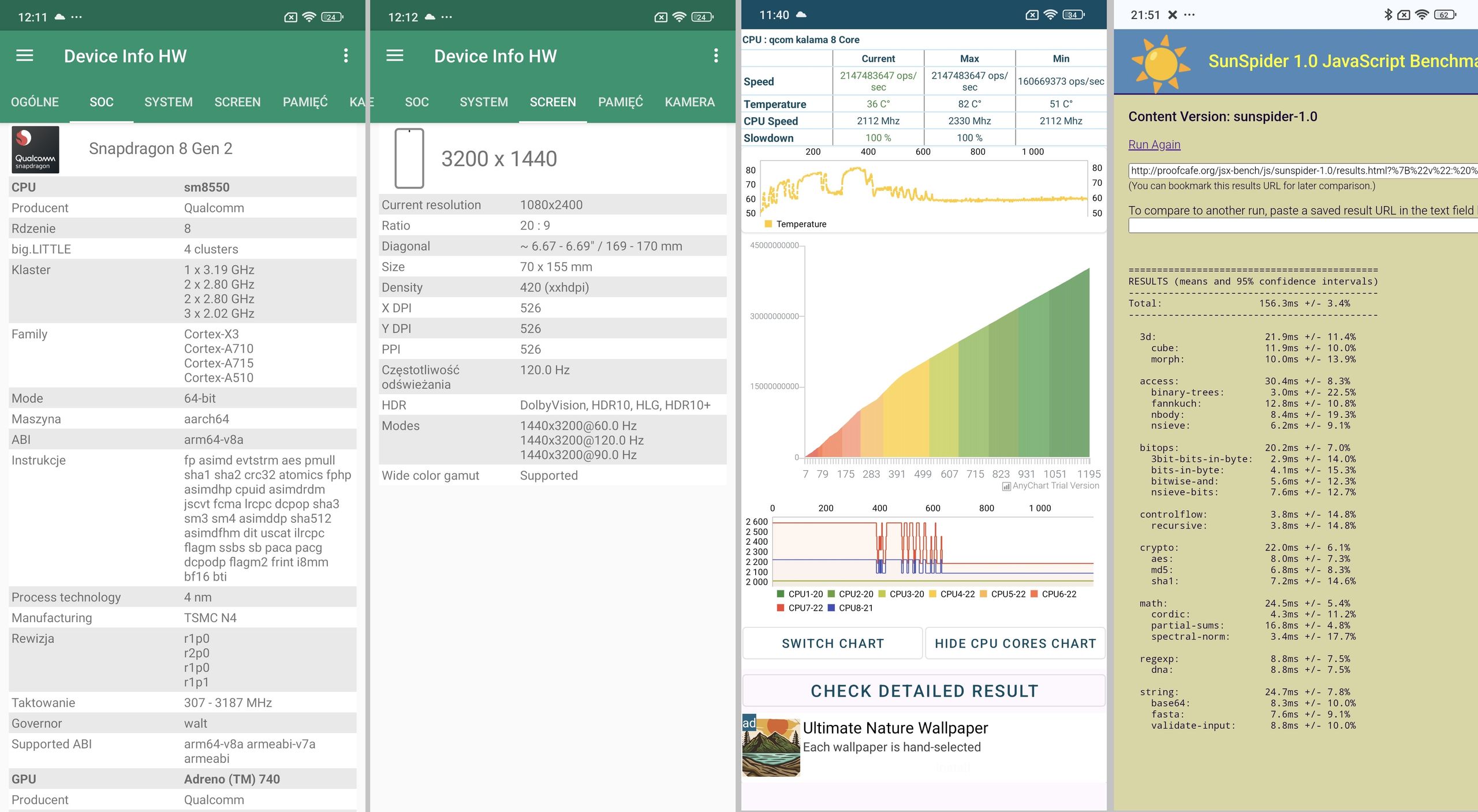Tap the X status icon next to 21:51
1478x812 pixels.
point(1172,15)
